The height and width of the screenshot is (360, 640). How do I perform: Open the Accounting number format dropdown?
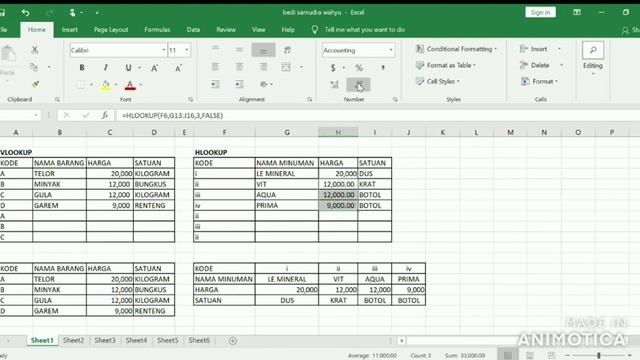click(391, 50)
